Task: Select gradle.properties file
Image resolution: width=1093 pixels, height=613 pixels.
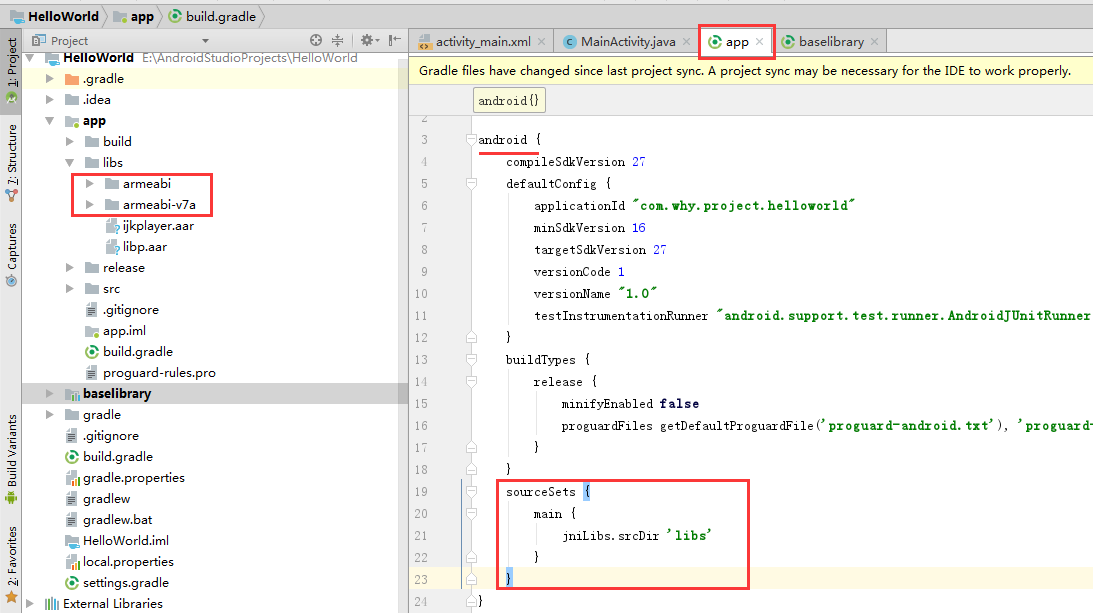Action: click(x=125, y=478)
